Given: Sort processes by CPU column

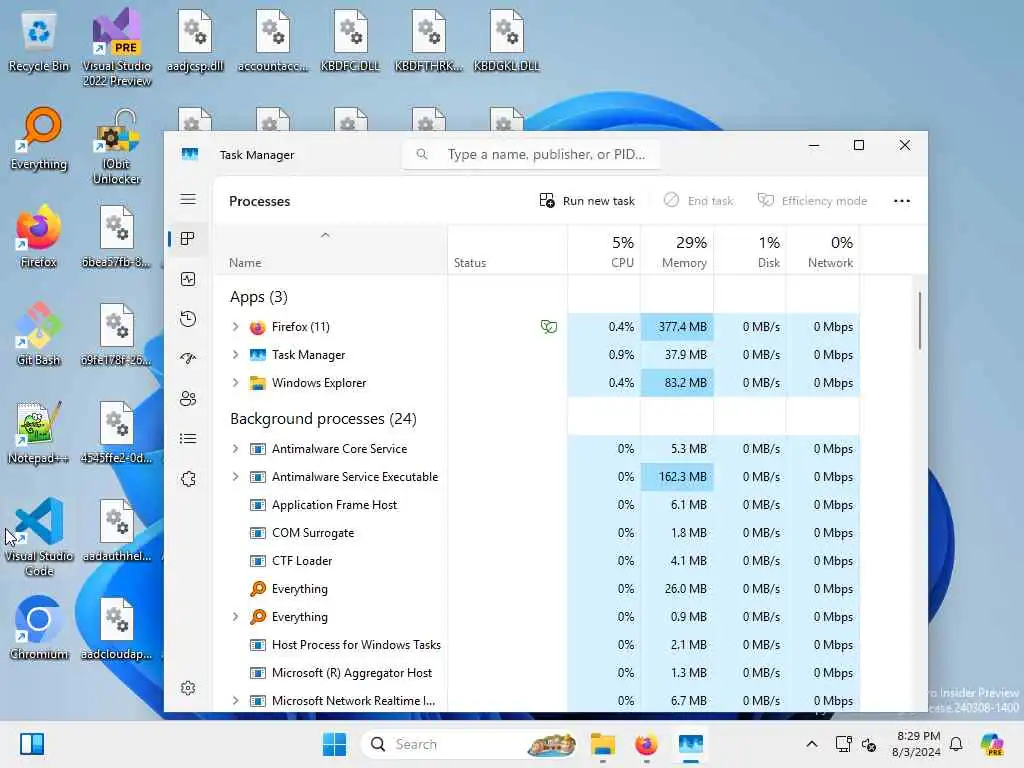Looking at the screenshot, I should tap(605, 251).
